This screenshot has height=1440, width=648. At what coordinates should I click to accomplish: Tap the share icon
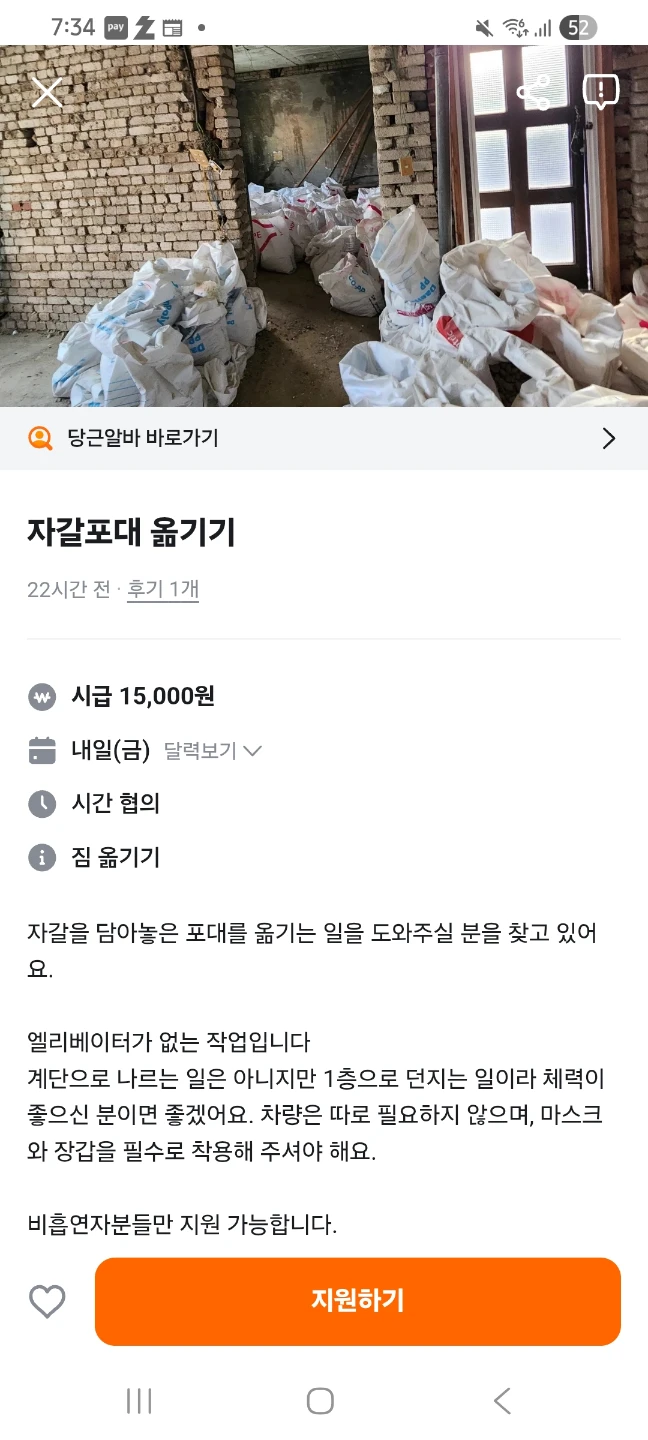pyautogui.click(x=534, y=92)
